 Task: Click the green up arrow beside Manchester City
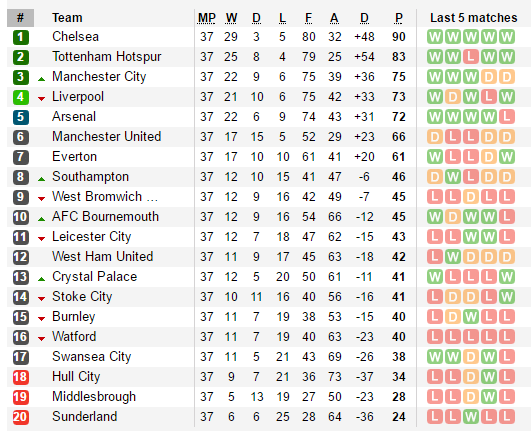[41, 79]
